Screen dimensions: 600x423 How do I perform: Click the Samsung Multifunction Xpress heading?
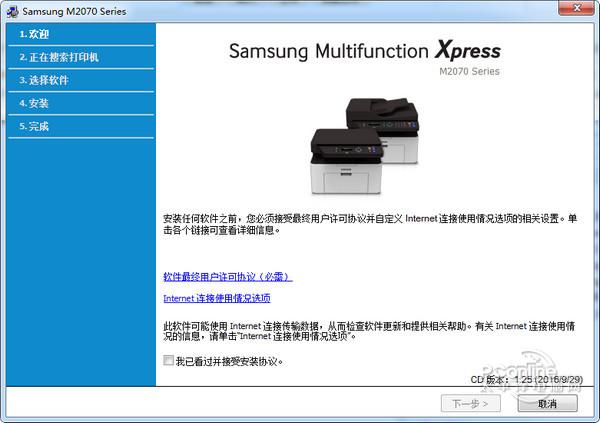[x=365, y=51]
